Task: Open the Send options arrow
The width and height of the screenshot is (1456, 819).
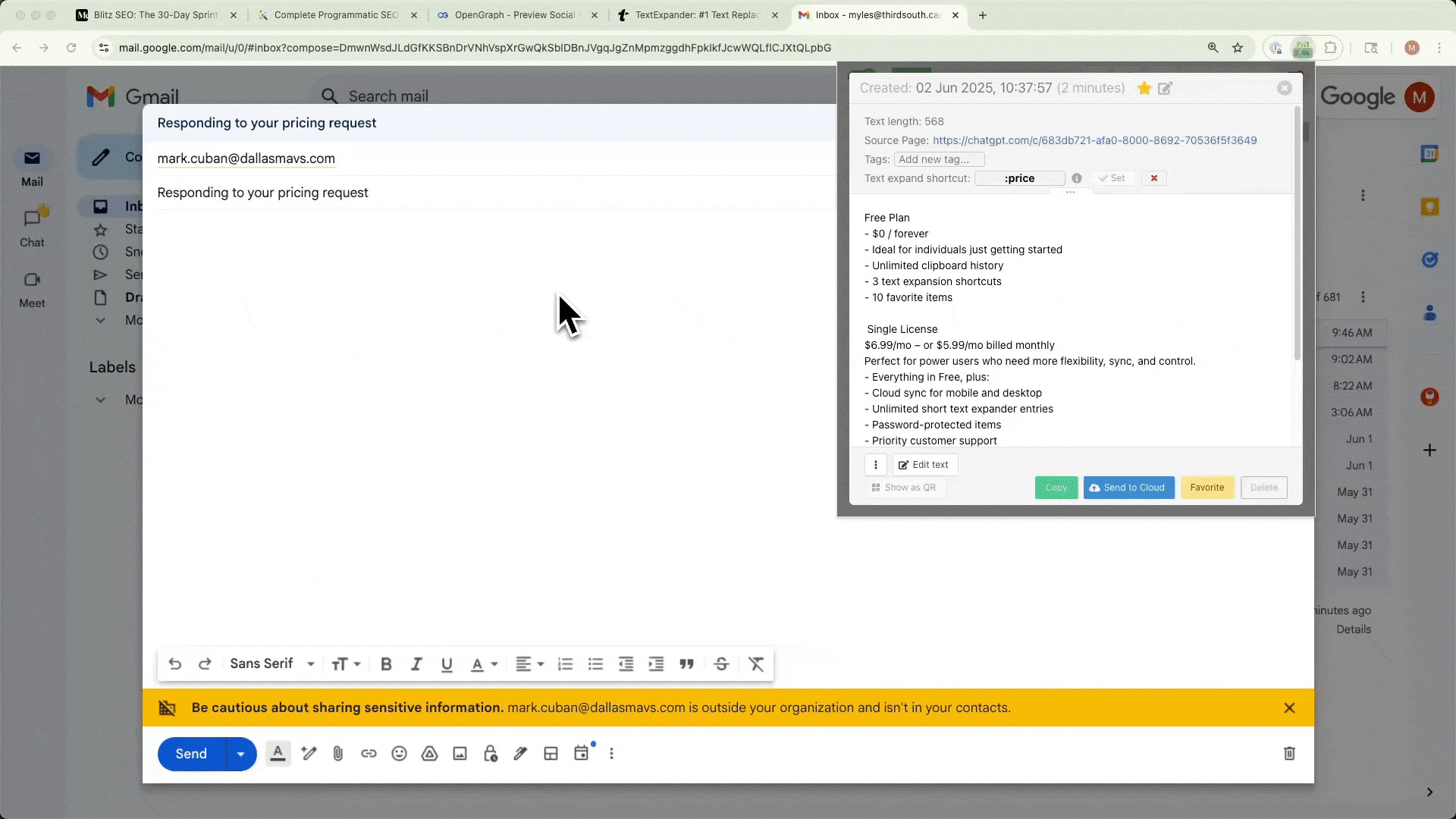Action: coord(241,753)
